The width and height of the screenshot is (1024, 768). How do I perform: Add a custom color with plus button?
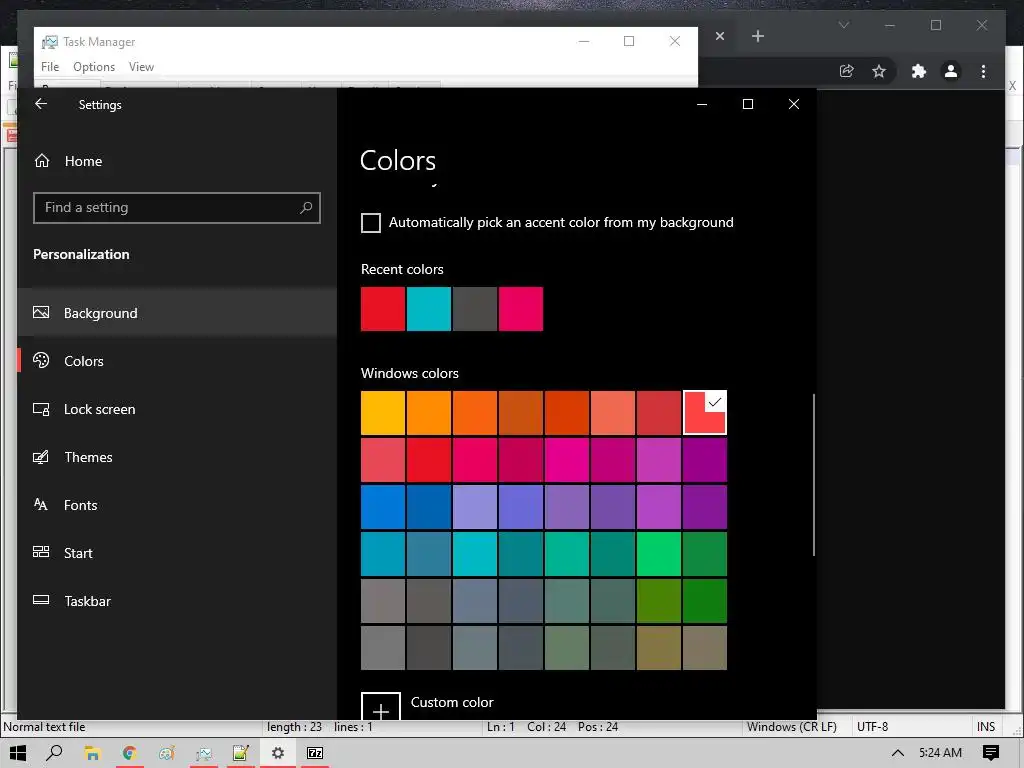(381, 707)
